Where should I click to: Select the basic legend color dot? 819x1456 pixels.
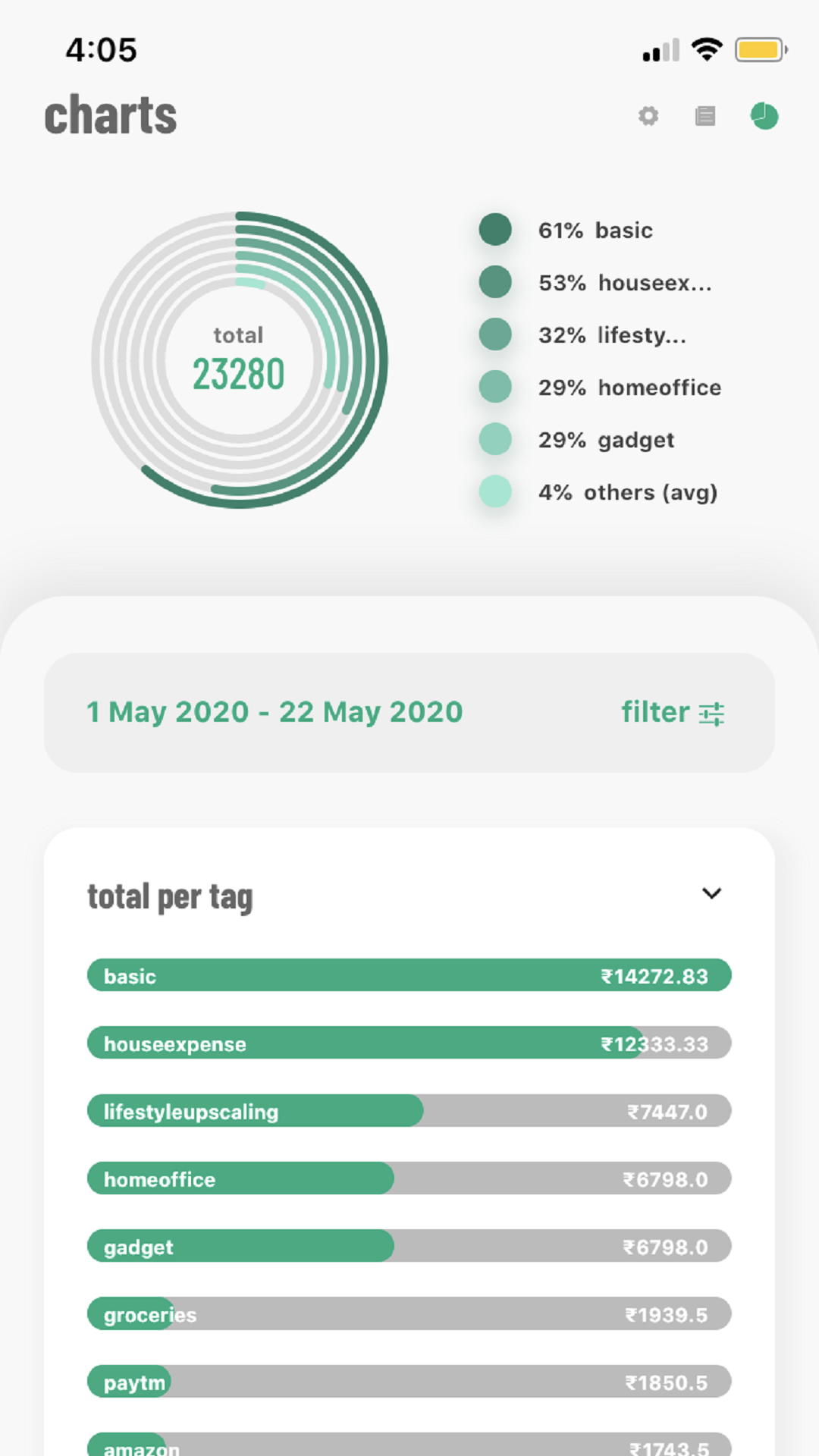point(495,230)
